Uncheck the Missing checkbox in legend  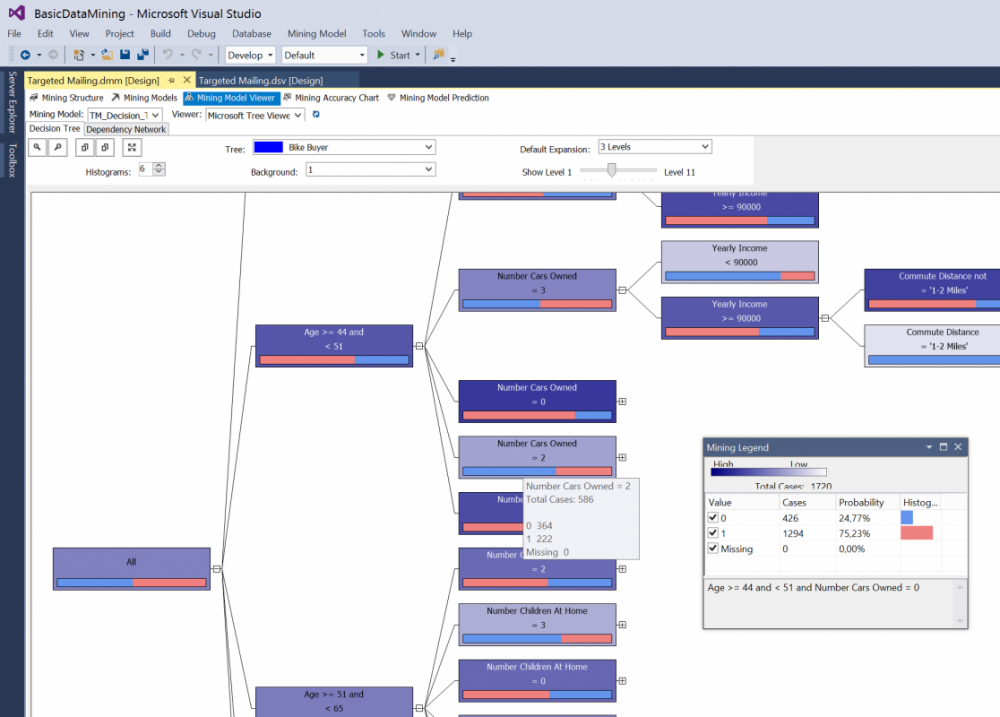(713, 549)
